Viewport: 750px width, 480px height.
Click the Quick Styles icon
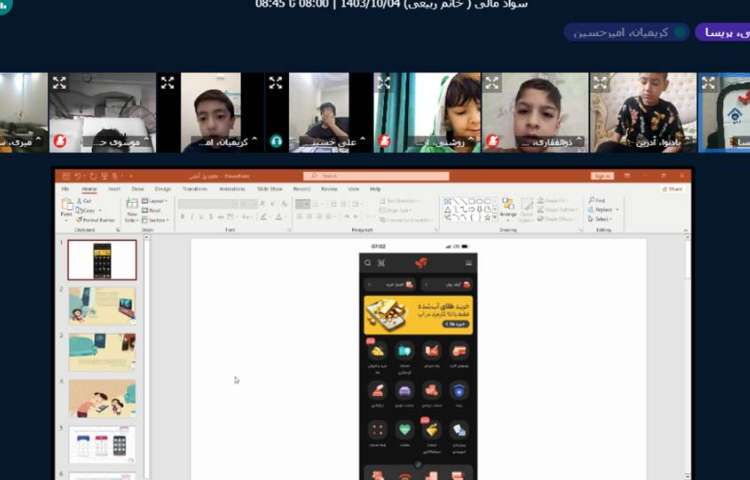pos(526,209)
